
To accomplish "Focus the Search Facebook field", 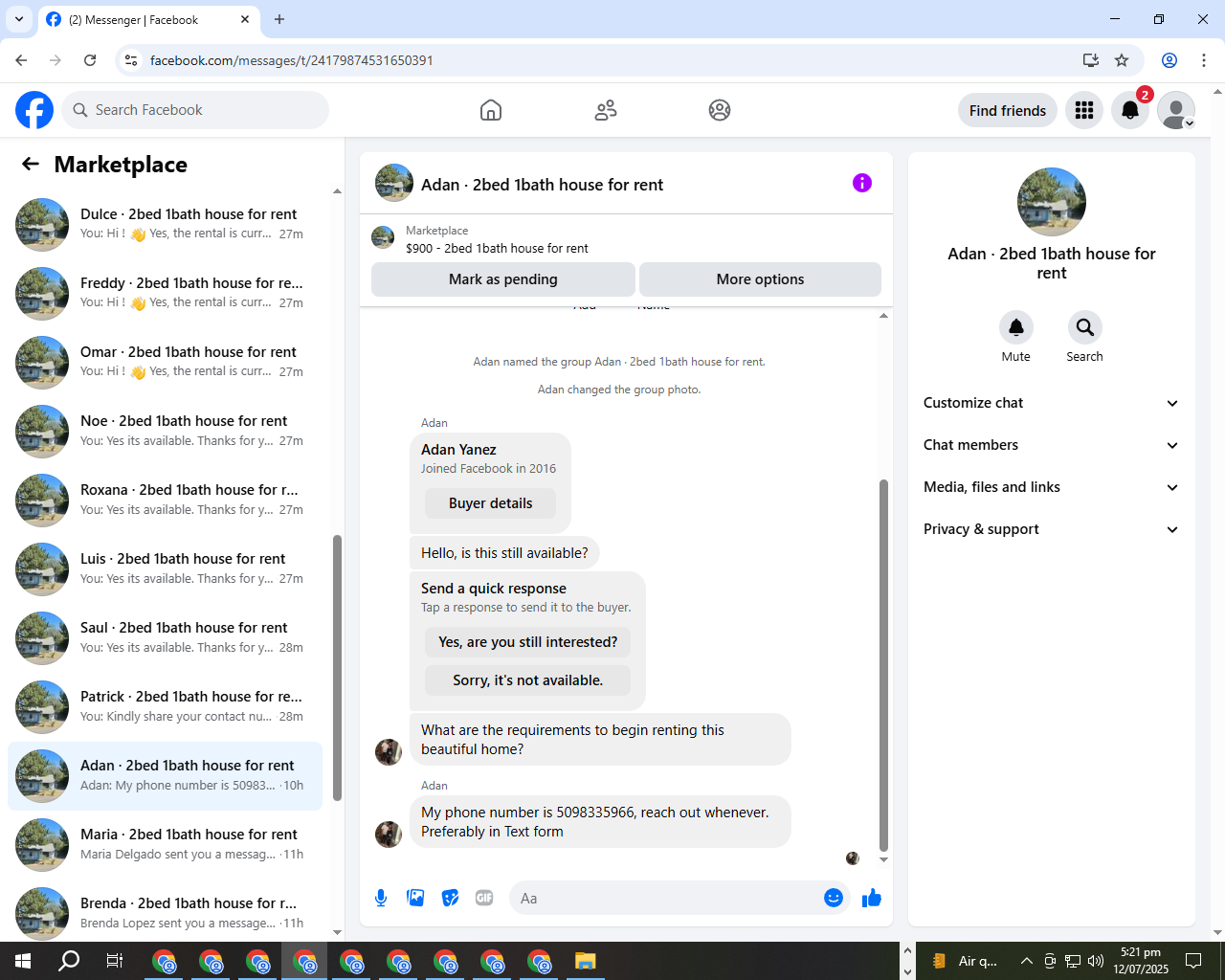I will coord(195,110).
